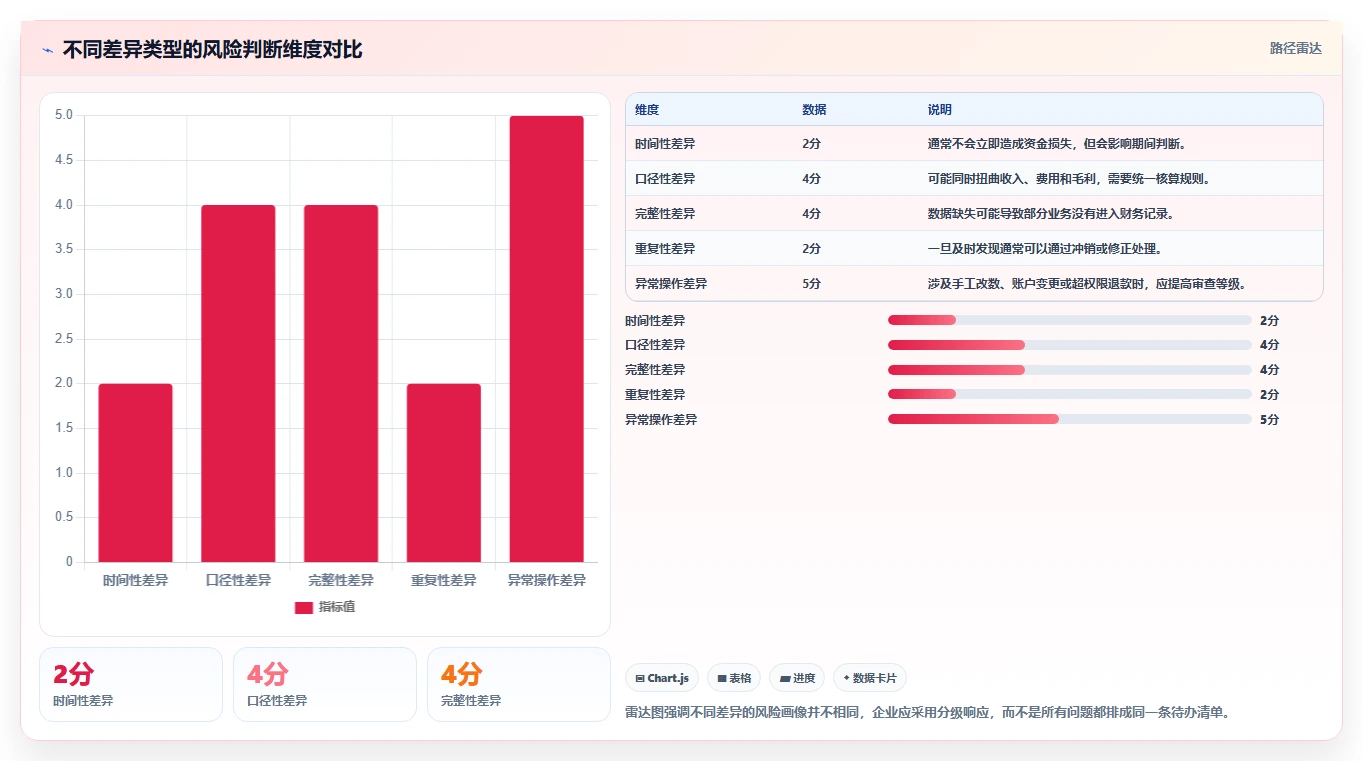This screenshot has width=1363, height=761.
Task: Click the 完整性差异 bar in chart
Action: [341, 384]
